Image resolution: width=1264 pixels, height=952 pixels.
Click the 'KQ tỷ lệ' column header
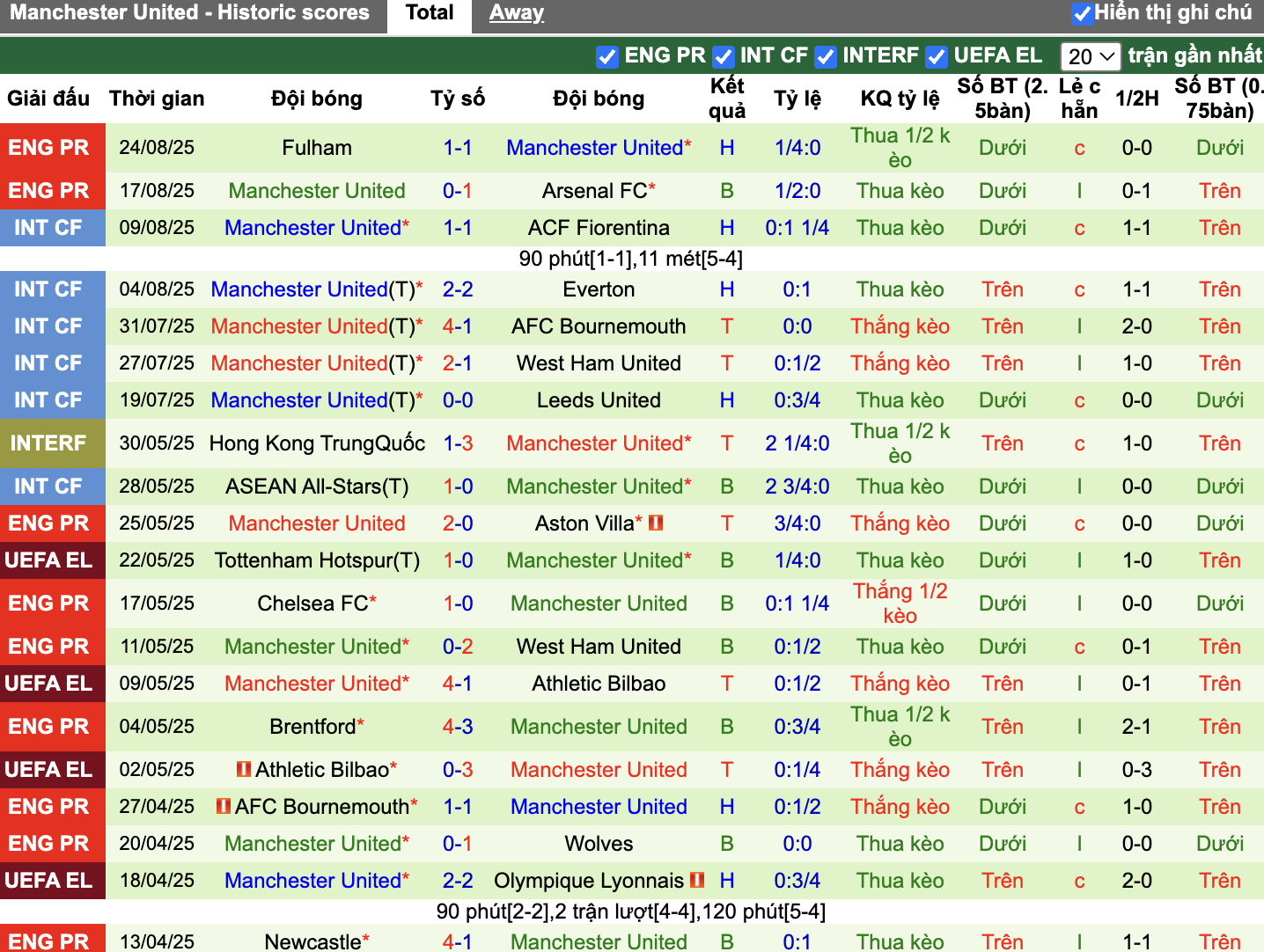[900, 99]
